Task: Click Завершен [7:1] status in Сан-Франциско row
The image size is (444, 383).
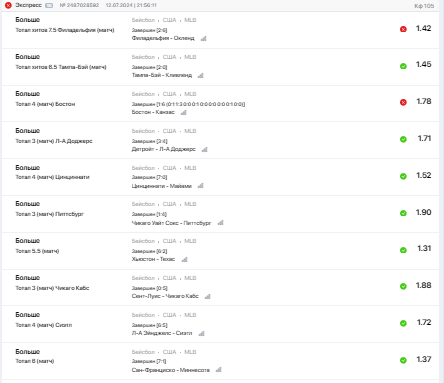Action: tap(149, 361)
